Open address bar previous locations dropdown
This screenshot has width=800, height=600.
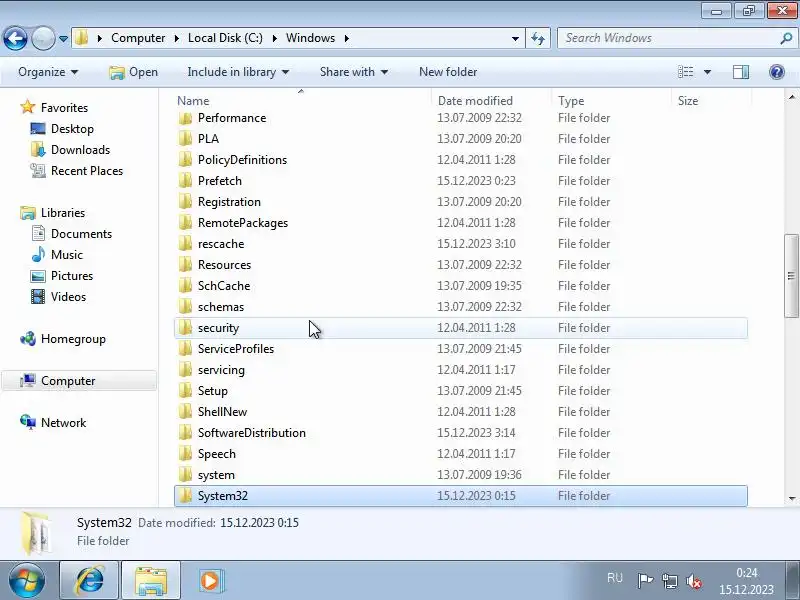click(x=515, y=38)
